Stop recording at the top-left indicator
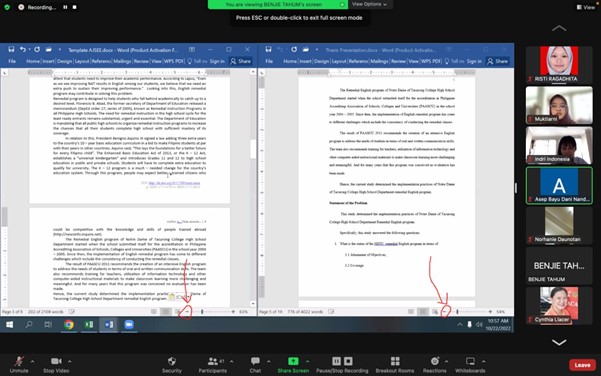This screenshot has width=601, height=376. click(x=74, y=7)
